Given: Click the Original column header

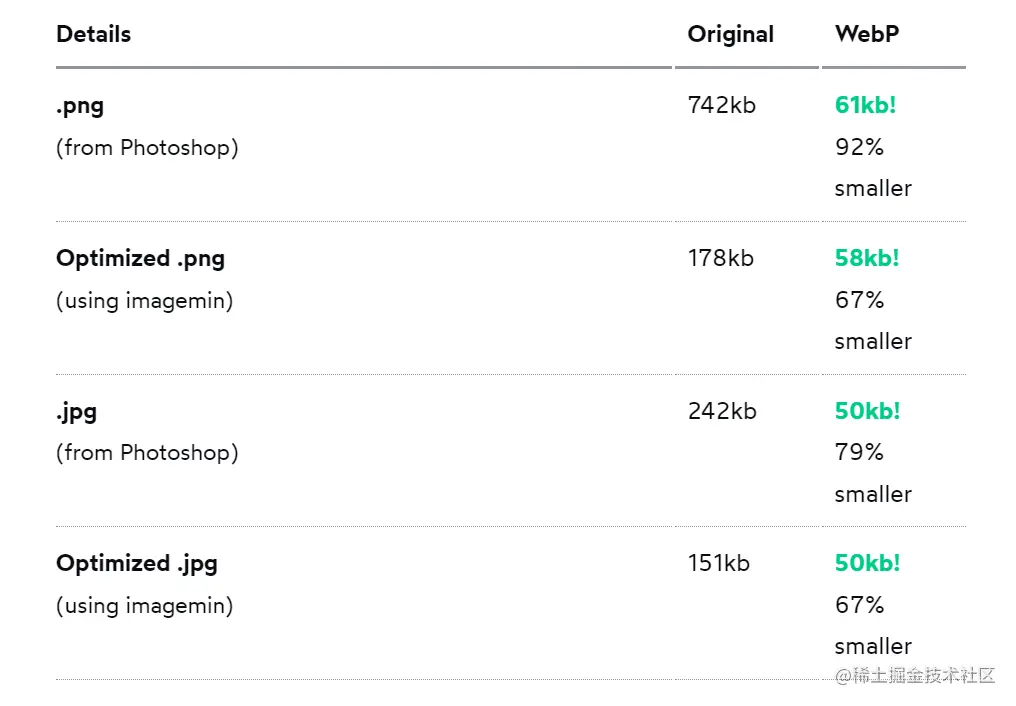Looking at the screenshot, I should tap(730, 34).
